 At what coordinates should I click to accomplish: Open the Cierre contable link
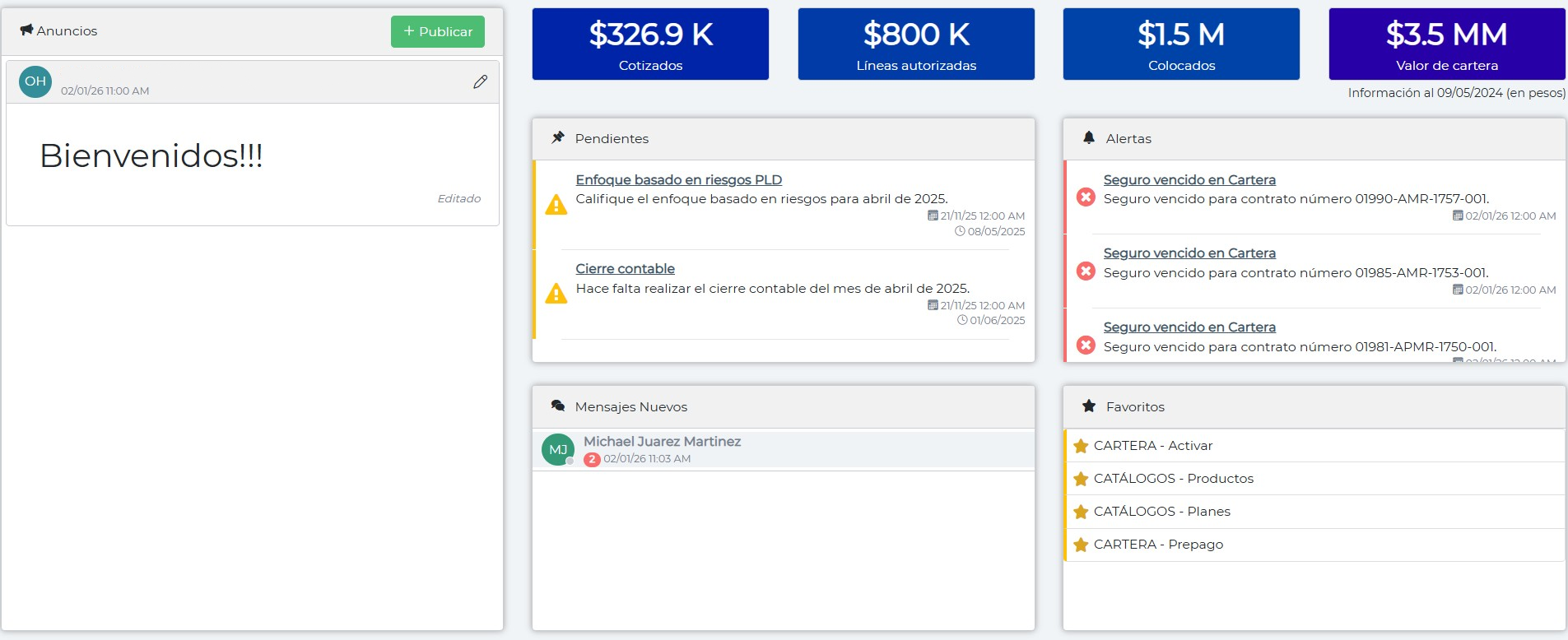(x=625, y=268)
